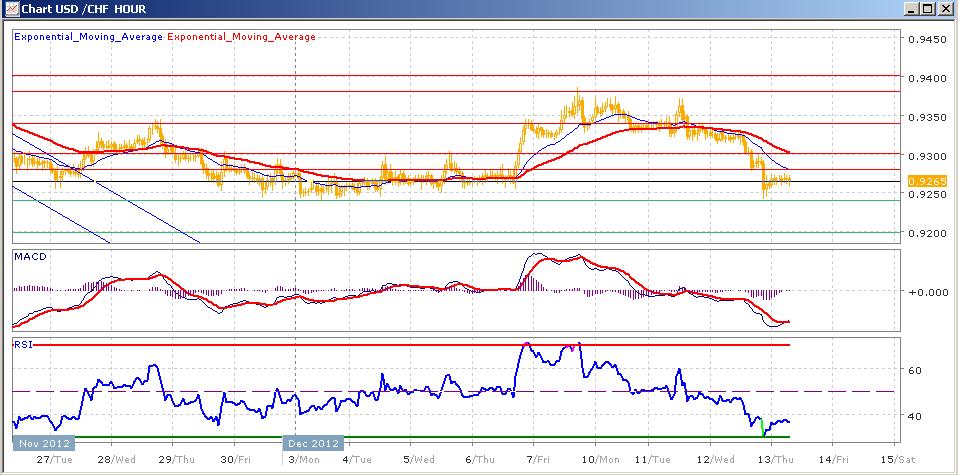Click the Dec 2012 month marker
Screen dimensions: 958x475
point(310,442)
